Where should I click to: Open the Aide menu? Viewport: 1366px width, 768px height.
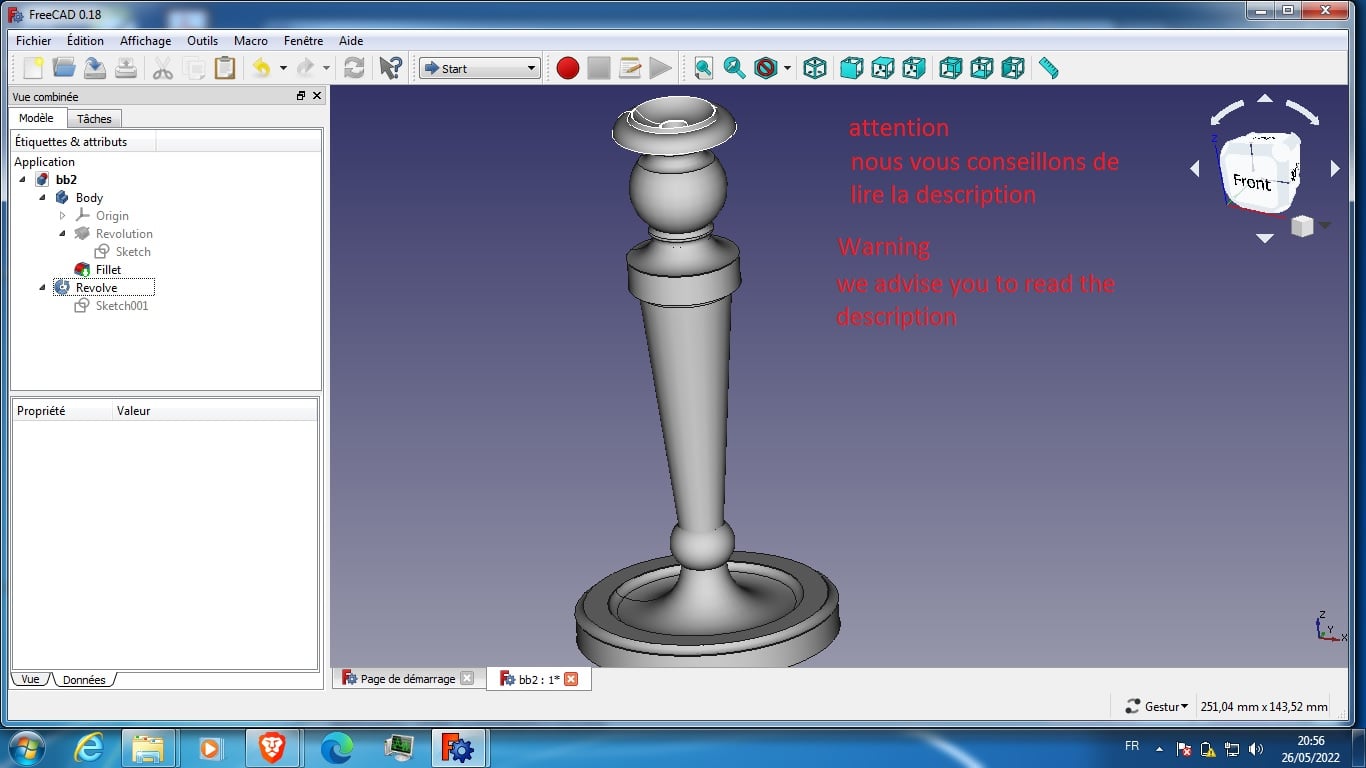coord(351,41)
